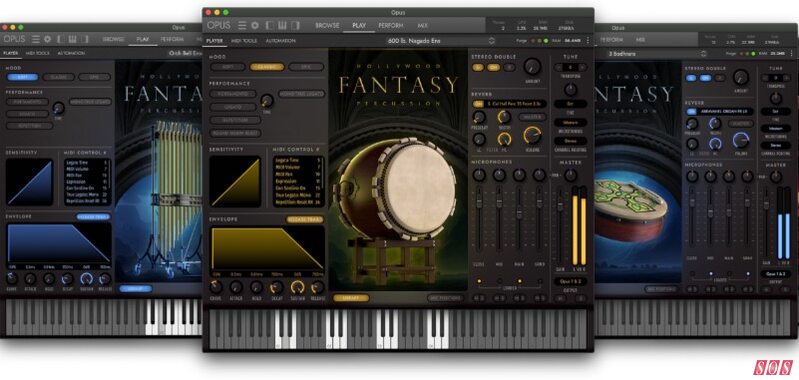
Task: Click the reverb Master button in front window
Action: pos(532,117)
